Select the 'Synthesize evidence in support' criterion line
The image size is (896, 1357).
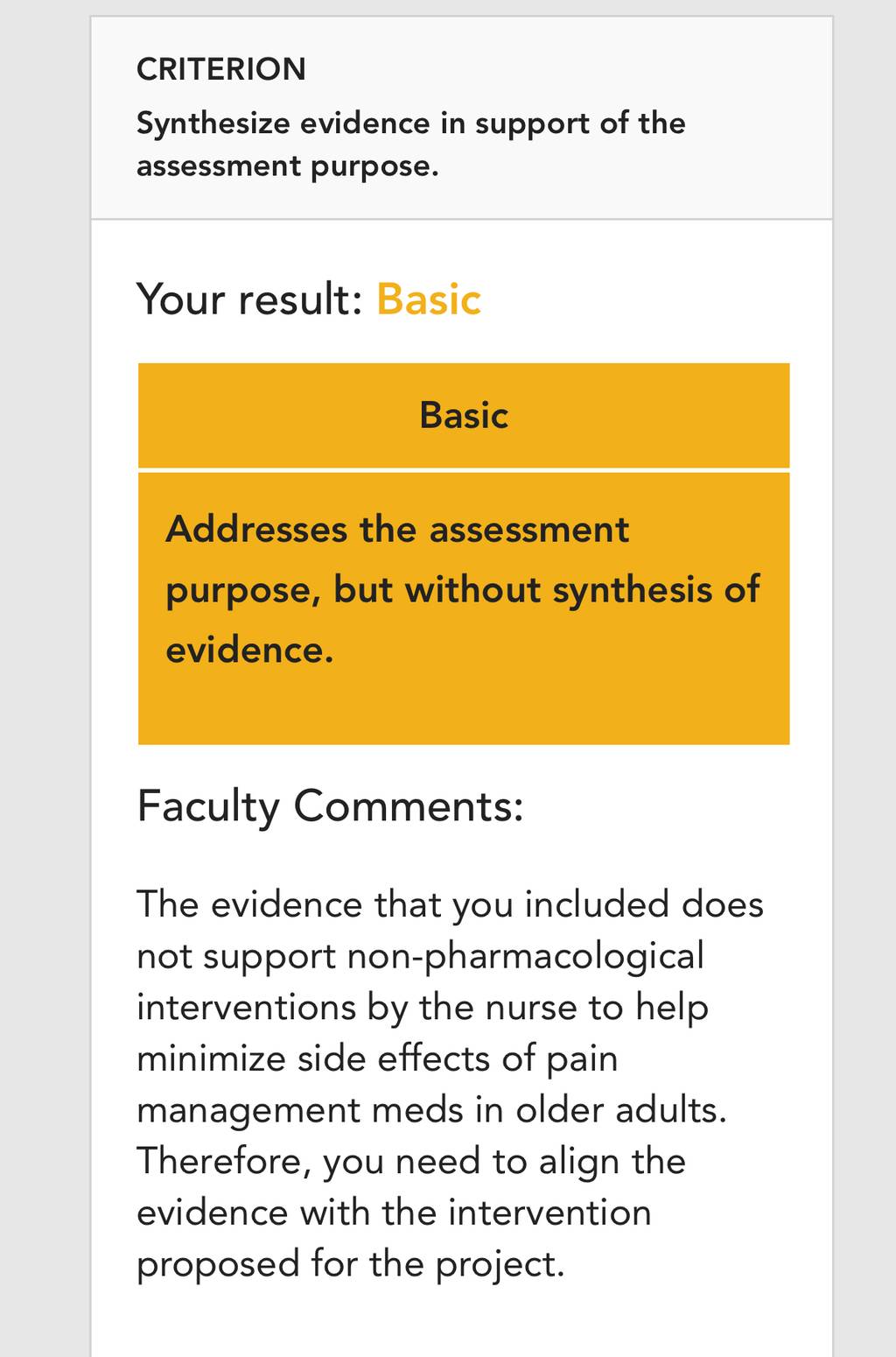(410, 123)
